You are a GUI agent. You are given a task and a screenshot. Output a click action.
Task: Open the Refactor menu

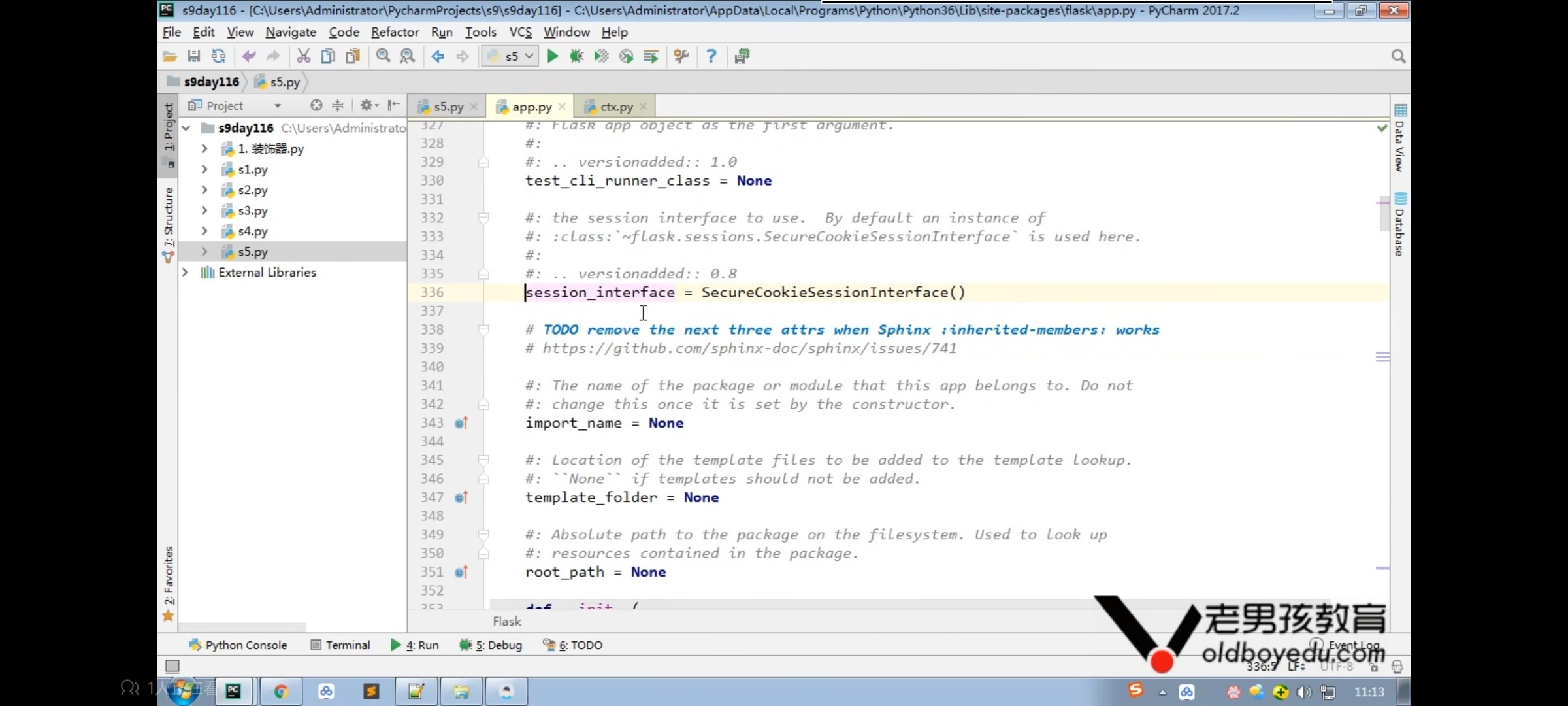[395, 32]
